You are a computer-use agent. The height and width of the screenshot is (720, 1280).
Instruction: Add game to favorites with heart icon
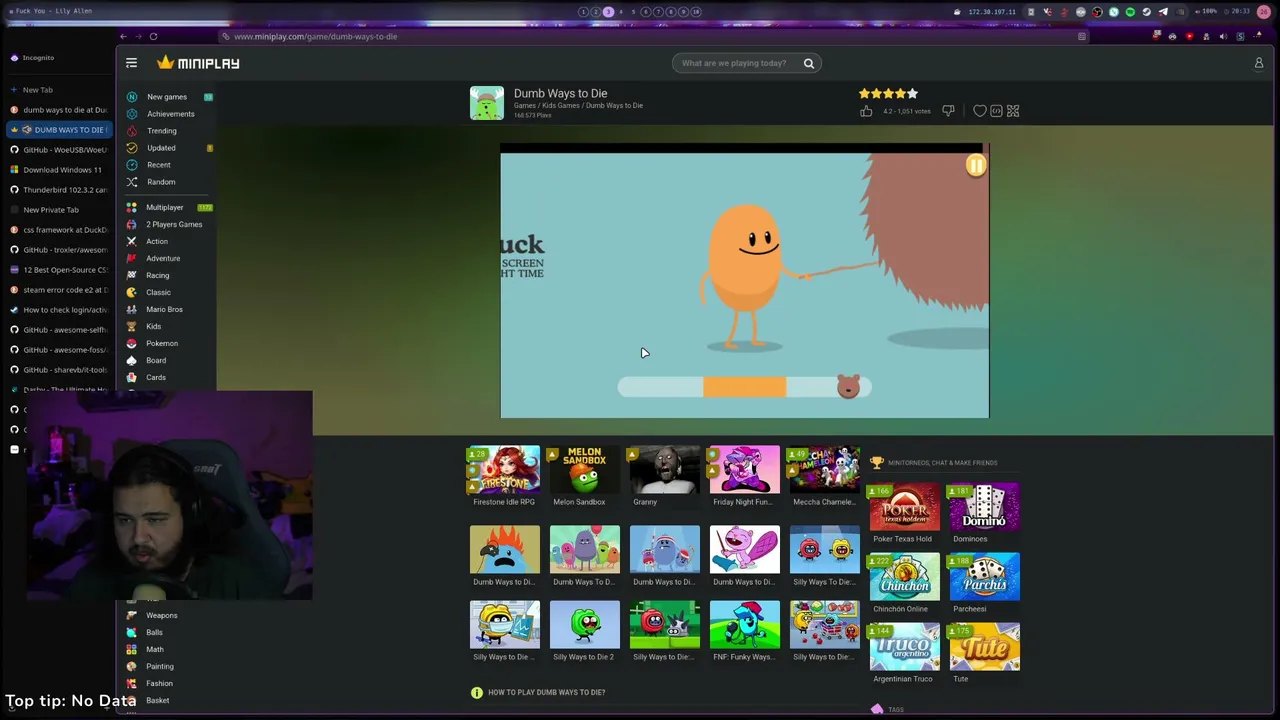click(x=980, y=111)
